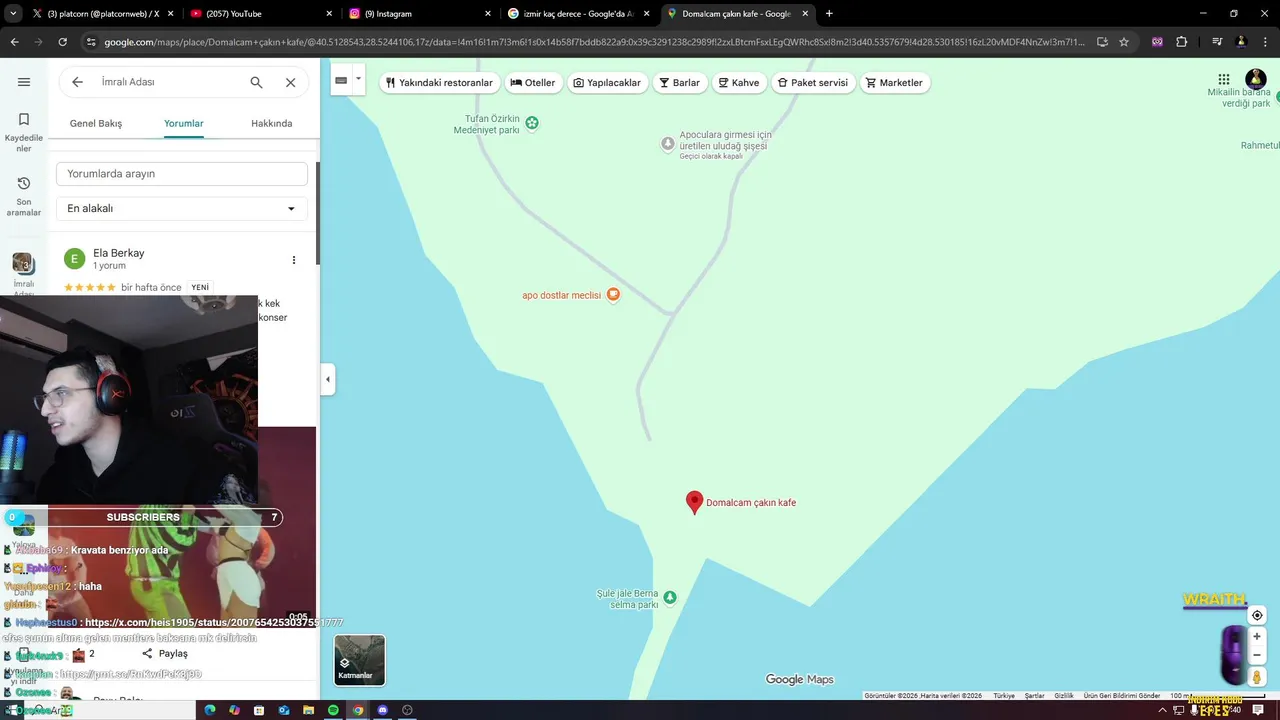Open the En alakalı sort dropdown
Screen dimensions: 1280x720
[182, 208]
